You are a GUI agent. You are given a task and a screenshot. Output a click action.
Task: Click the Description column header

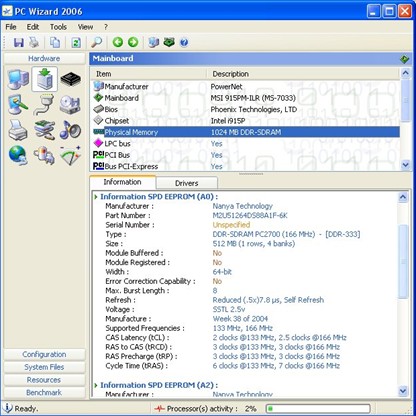pyautogui.click(x=303, y=74)
